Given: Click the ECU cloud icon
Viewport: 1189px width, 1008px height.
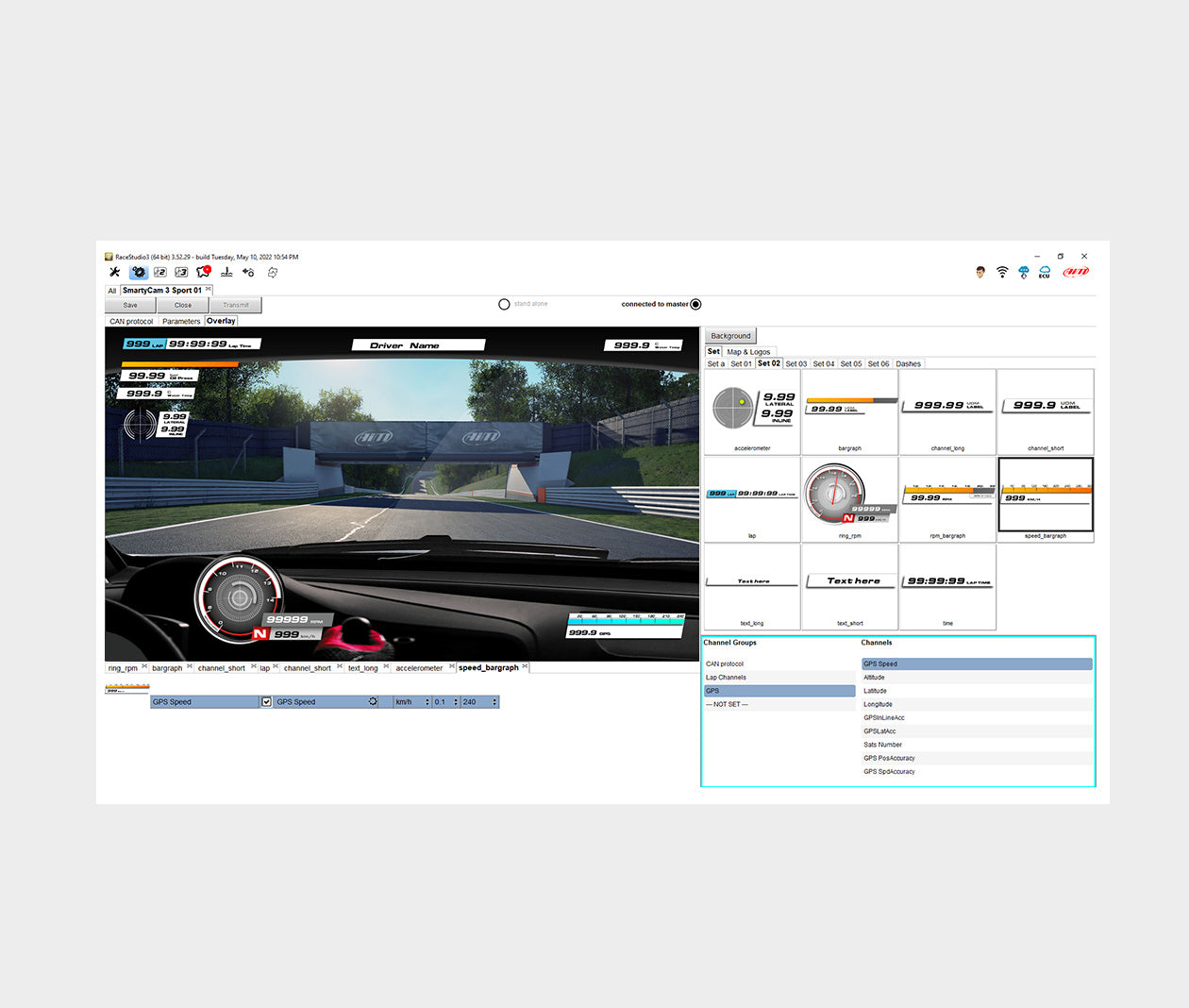Looking at the screenshot, I should tap(1045, 272).
